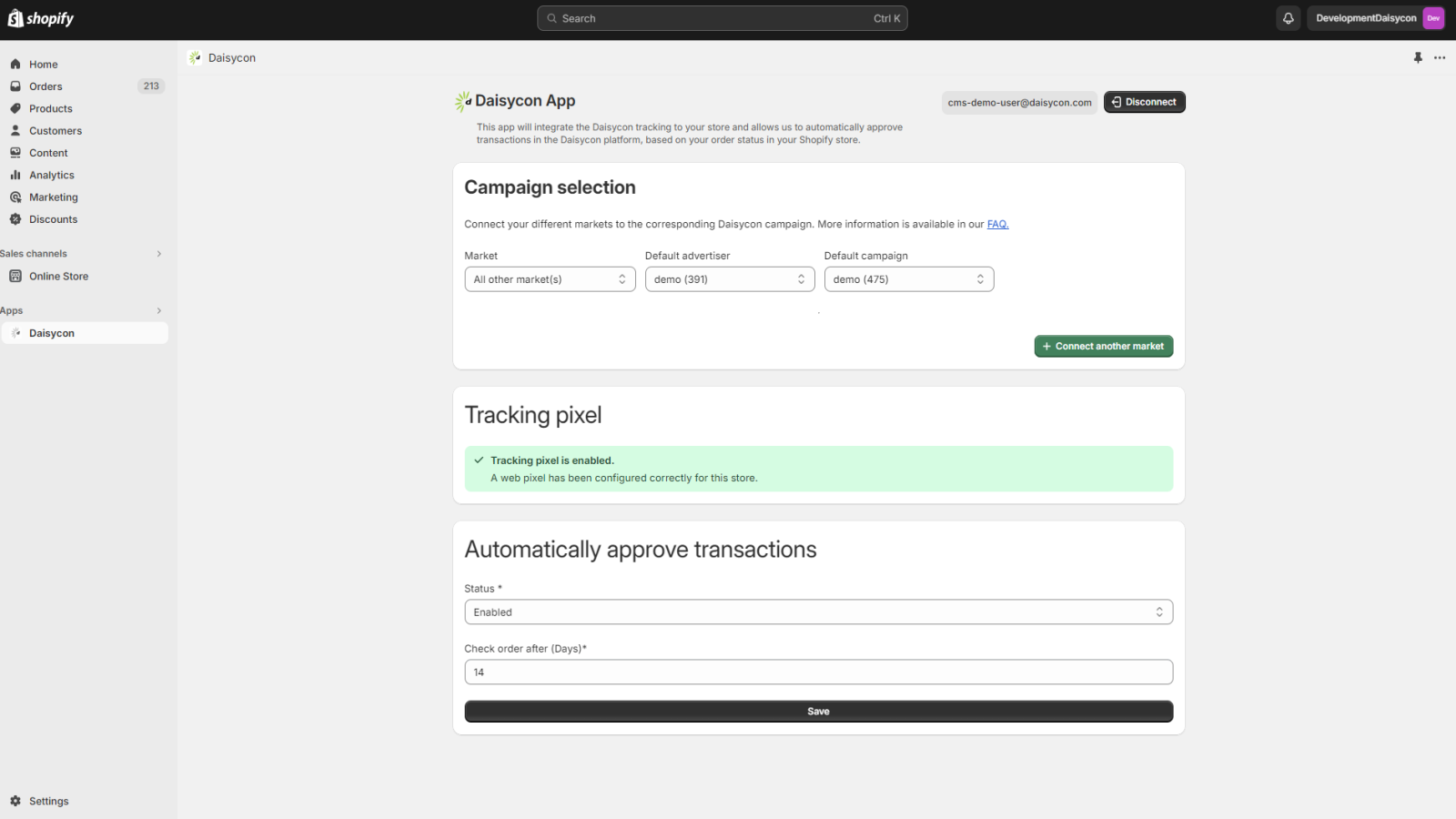Viewport: 1456px width, 819px height.
Task: Click the Check order after days field
Action: 818,672
